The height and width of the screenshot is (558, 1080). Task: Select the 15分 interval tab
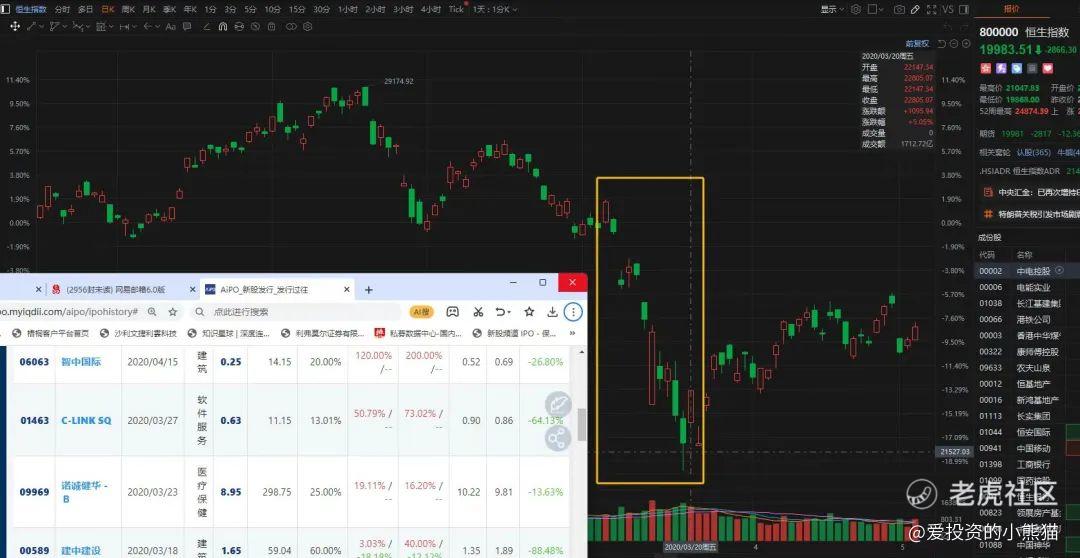(296, 10)
